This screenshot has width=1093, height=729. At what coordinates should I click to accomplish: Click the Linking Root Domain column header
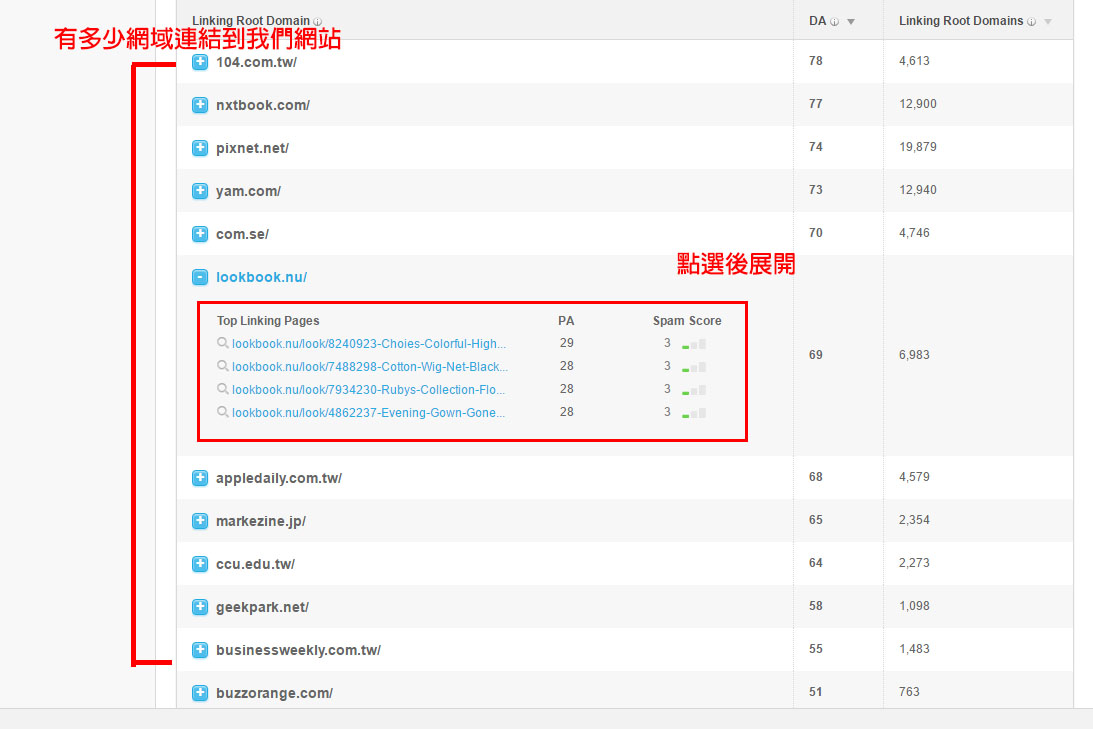click(251, 21)
